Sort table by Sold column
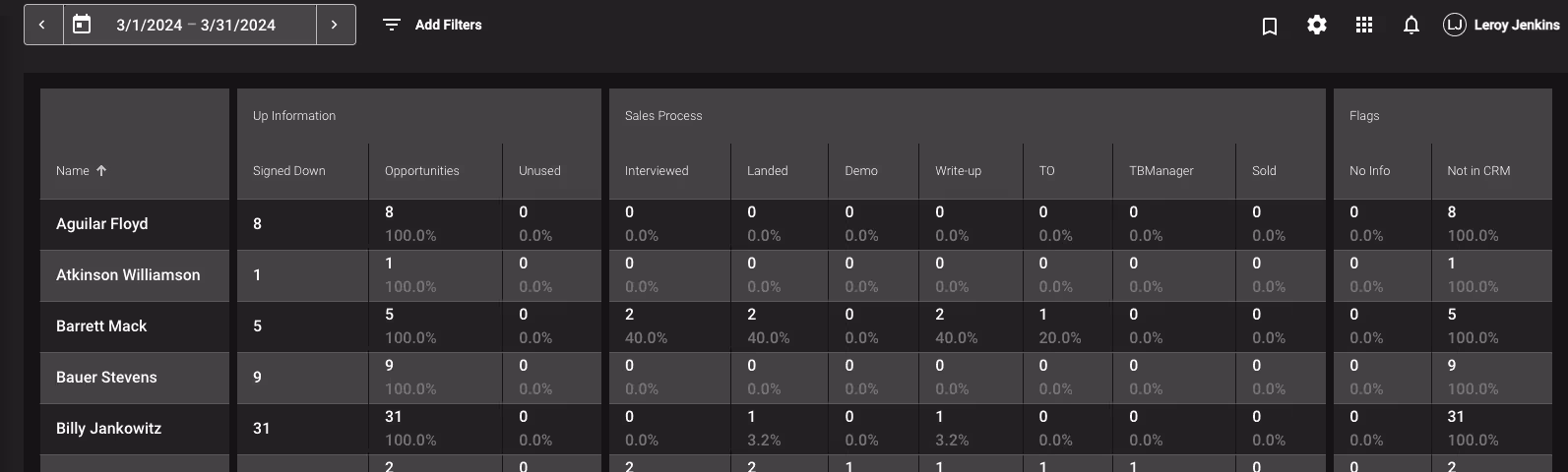 tap(1264, 170)
